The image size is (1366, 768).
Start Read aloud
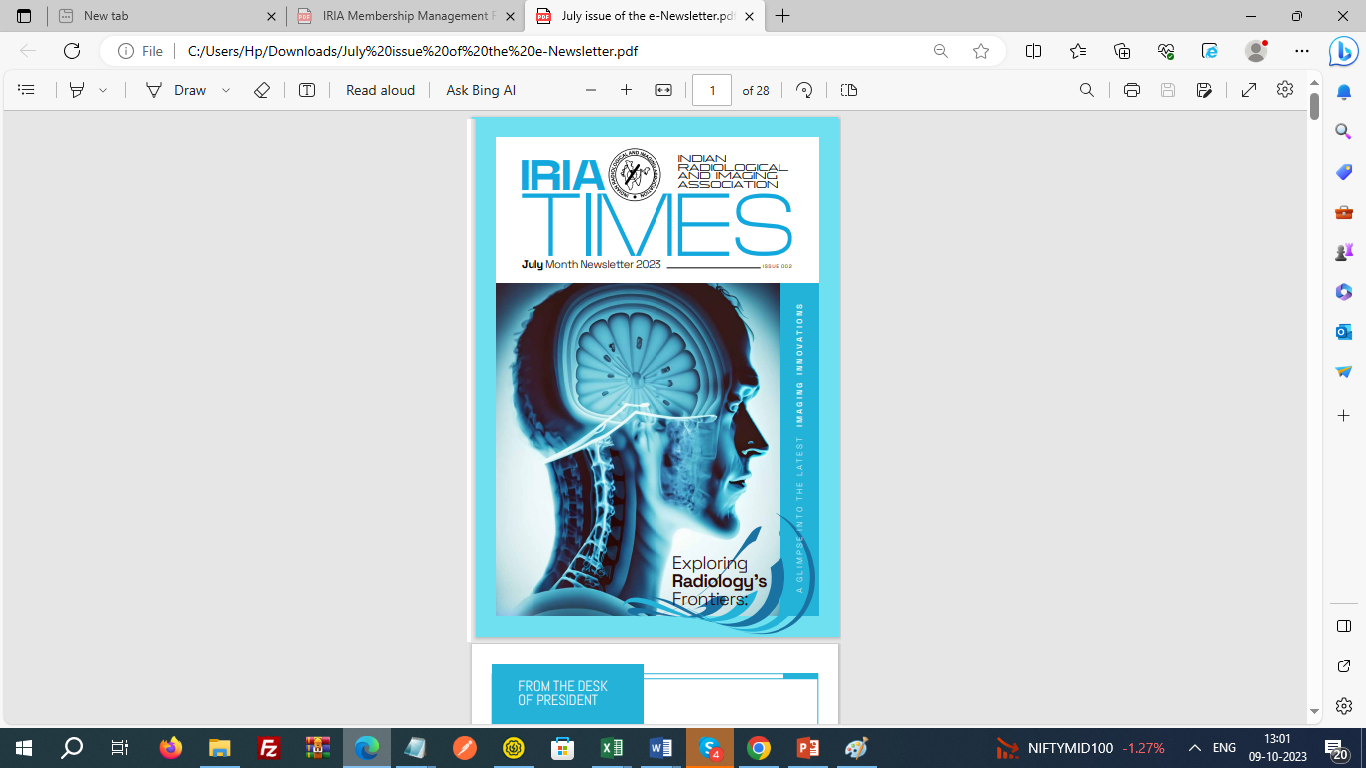point(380,90)
